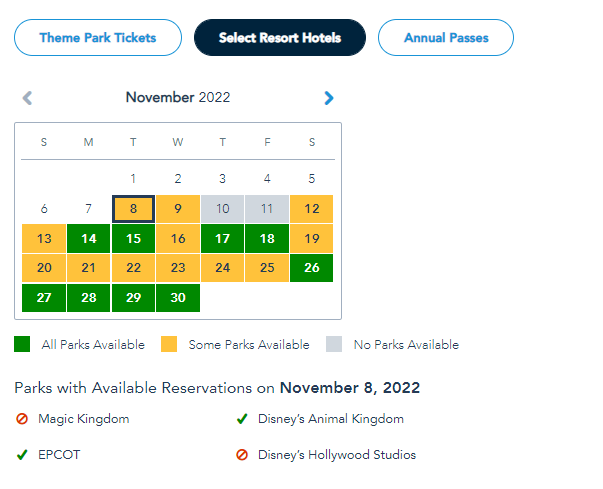Choose November 22 on the calendar
The image size is (603, 489).
tap(133, 268)
